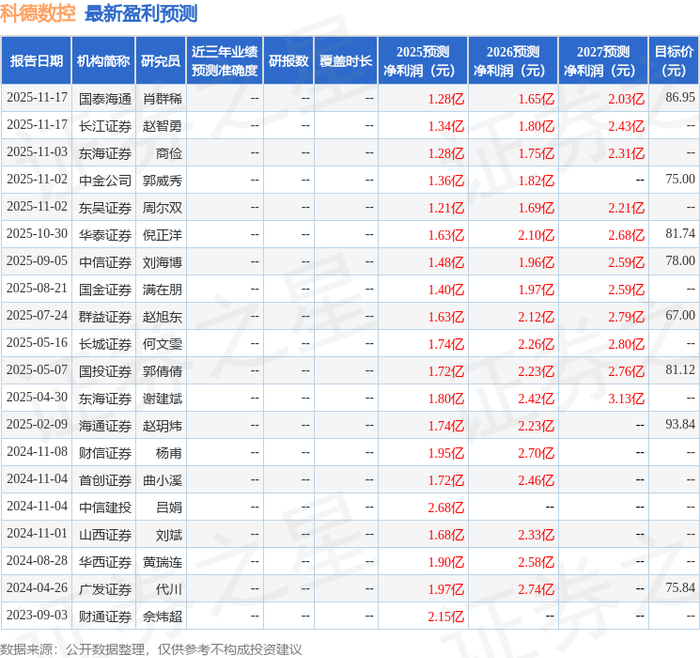Viewport: 700px width, 658px height.
Task: Click the 覆盖时长 column header
Action: pos(346,61)
